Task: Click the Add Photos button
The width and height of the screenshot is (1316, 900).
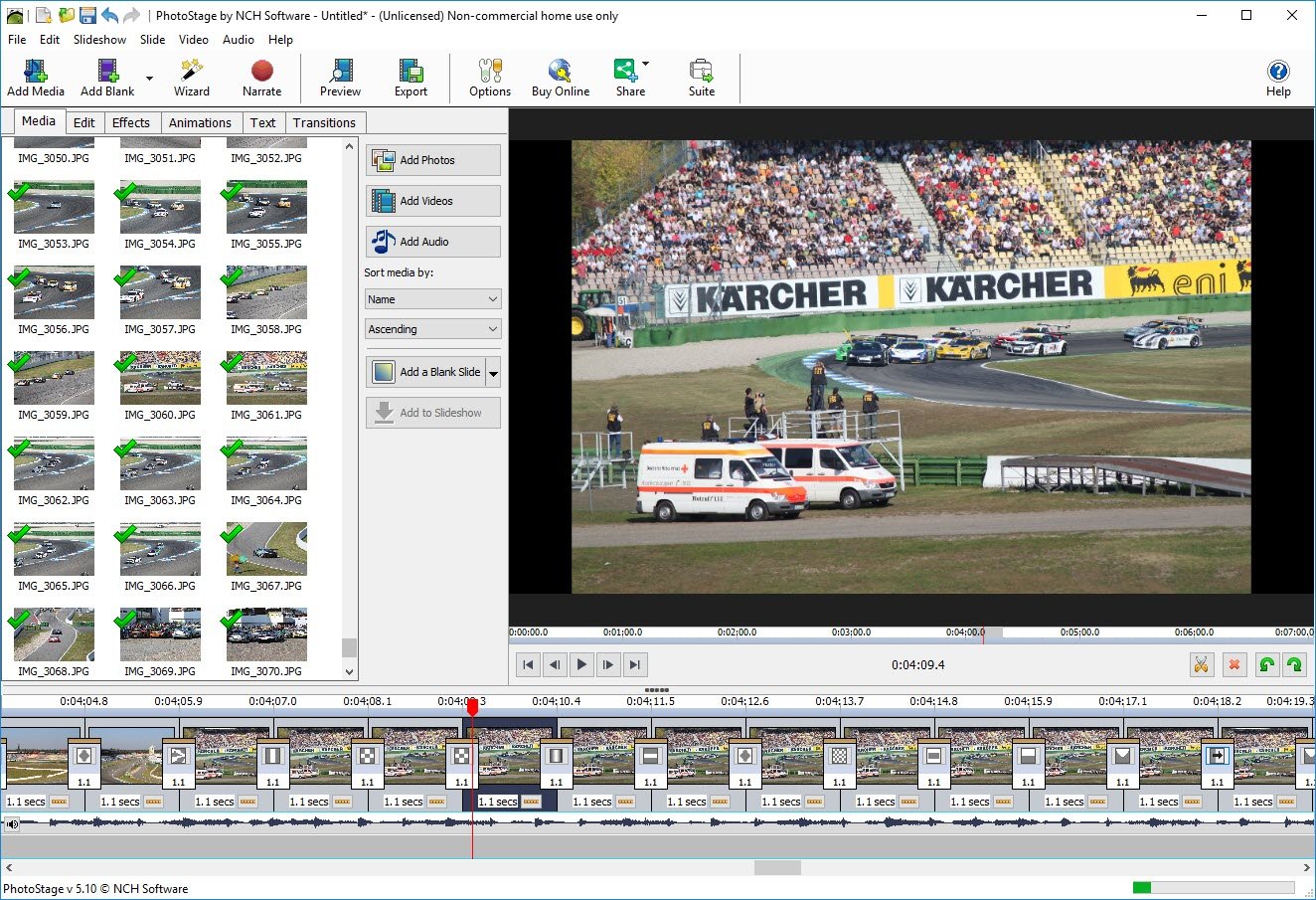Action: click(432, 160)
